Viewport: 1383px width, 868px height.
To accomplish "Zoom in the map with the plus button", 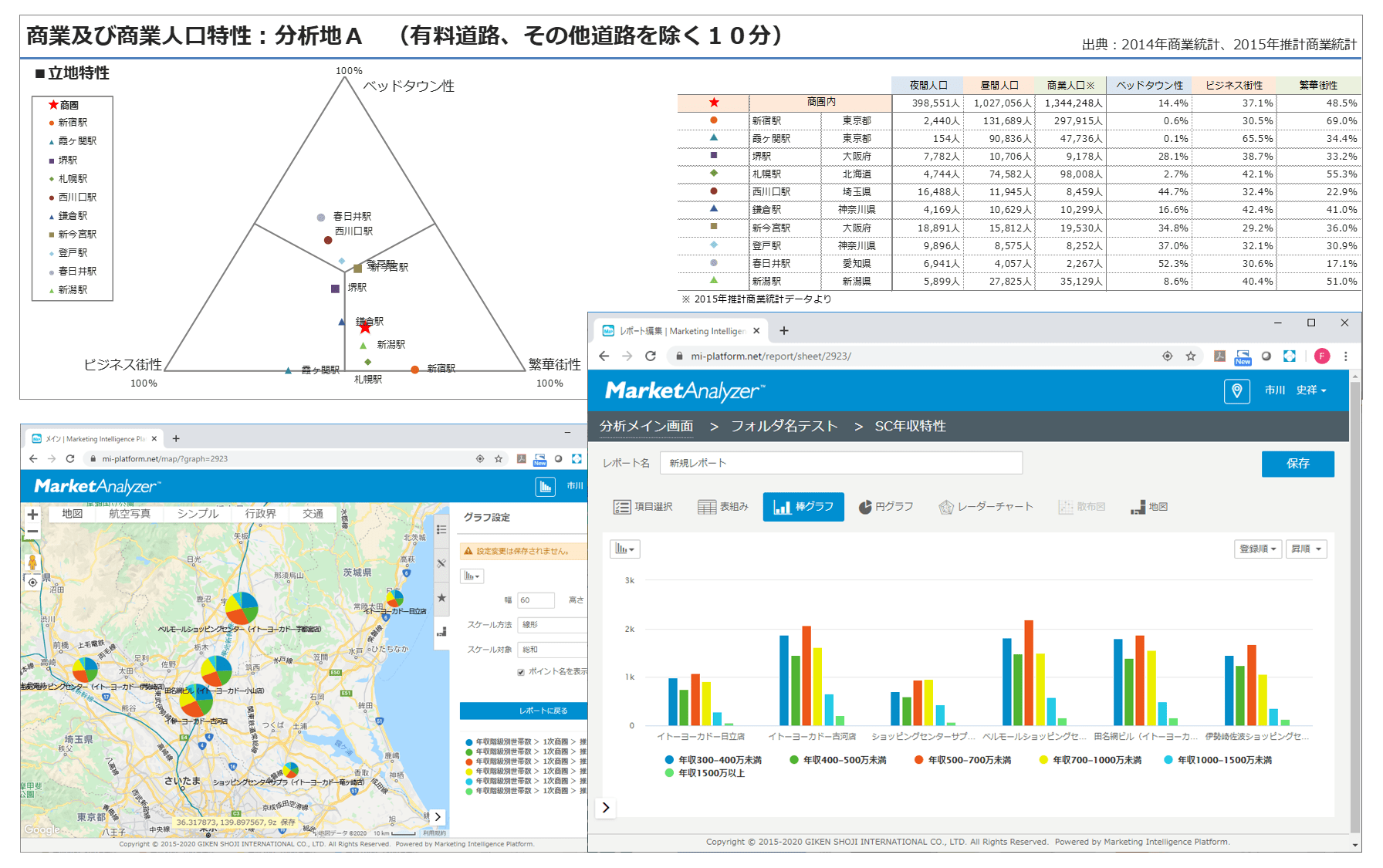I will pos(32,515).
